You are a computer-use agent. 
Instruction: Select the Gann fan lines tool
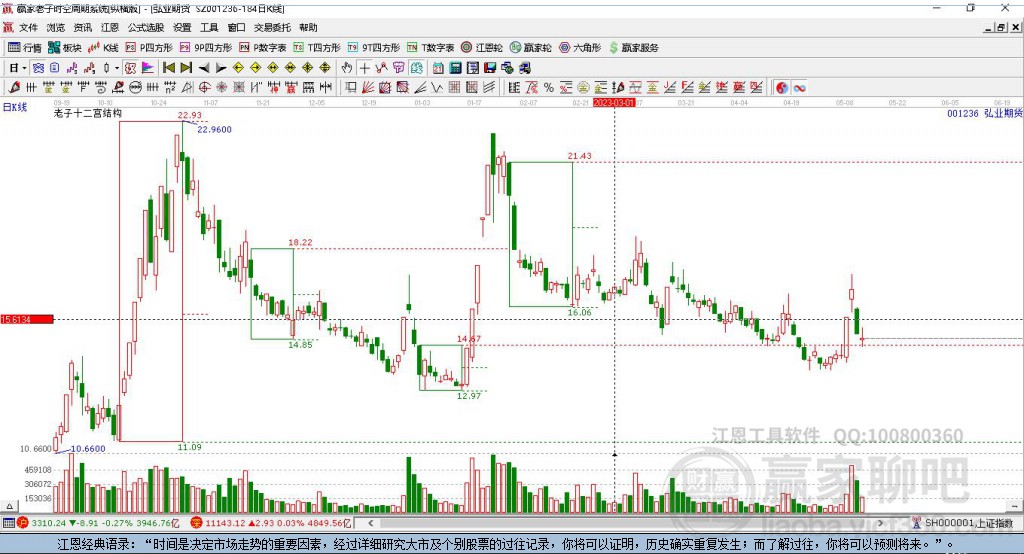(368, 87)
